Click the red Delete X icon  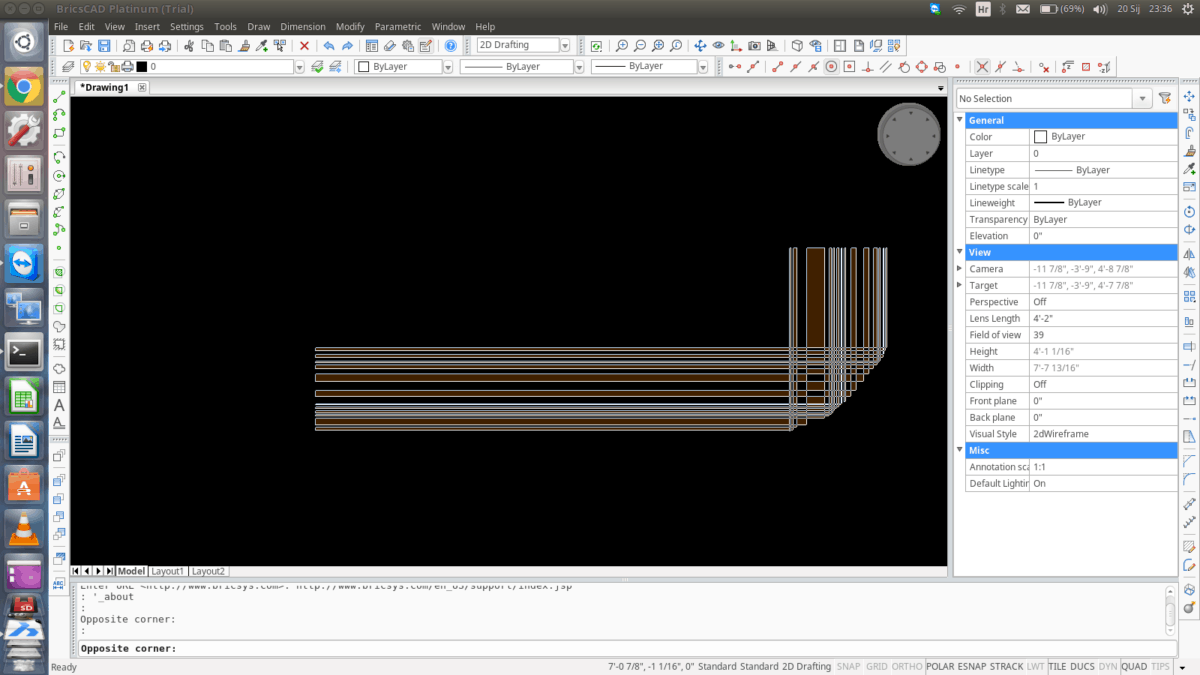click(304, 46)
